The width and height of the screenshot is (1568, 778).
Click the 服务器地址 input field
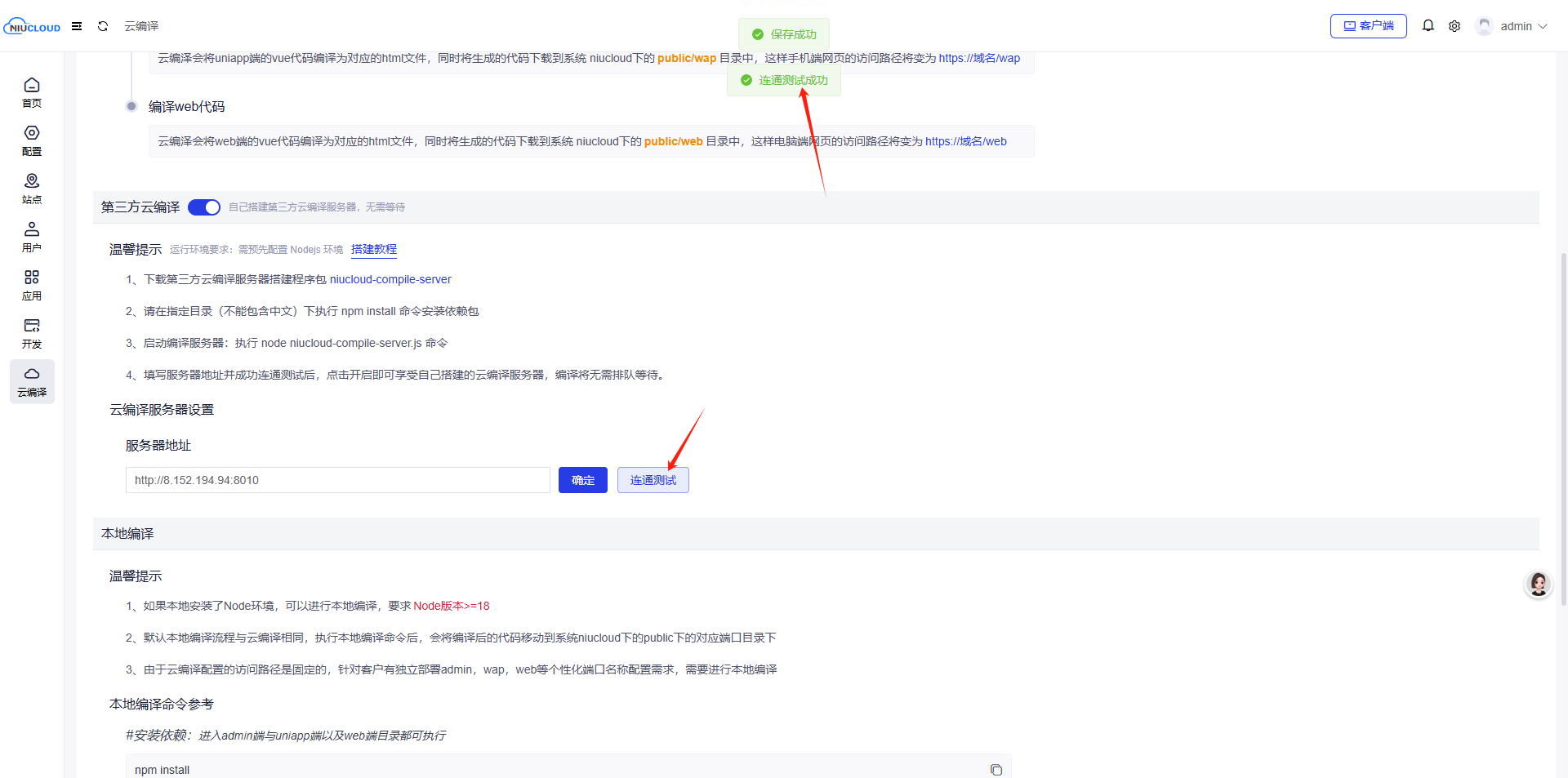[337, 480]
